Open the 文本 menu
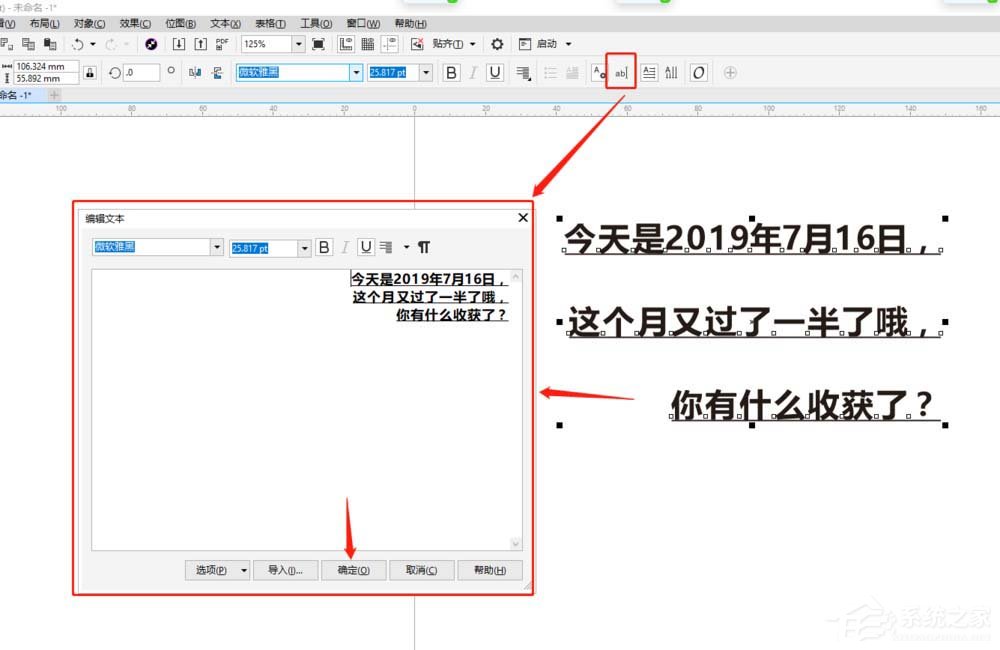Screen dimensions: 1000x650 [x=224, y=22]
